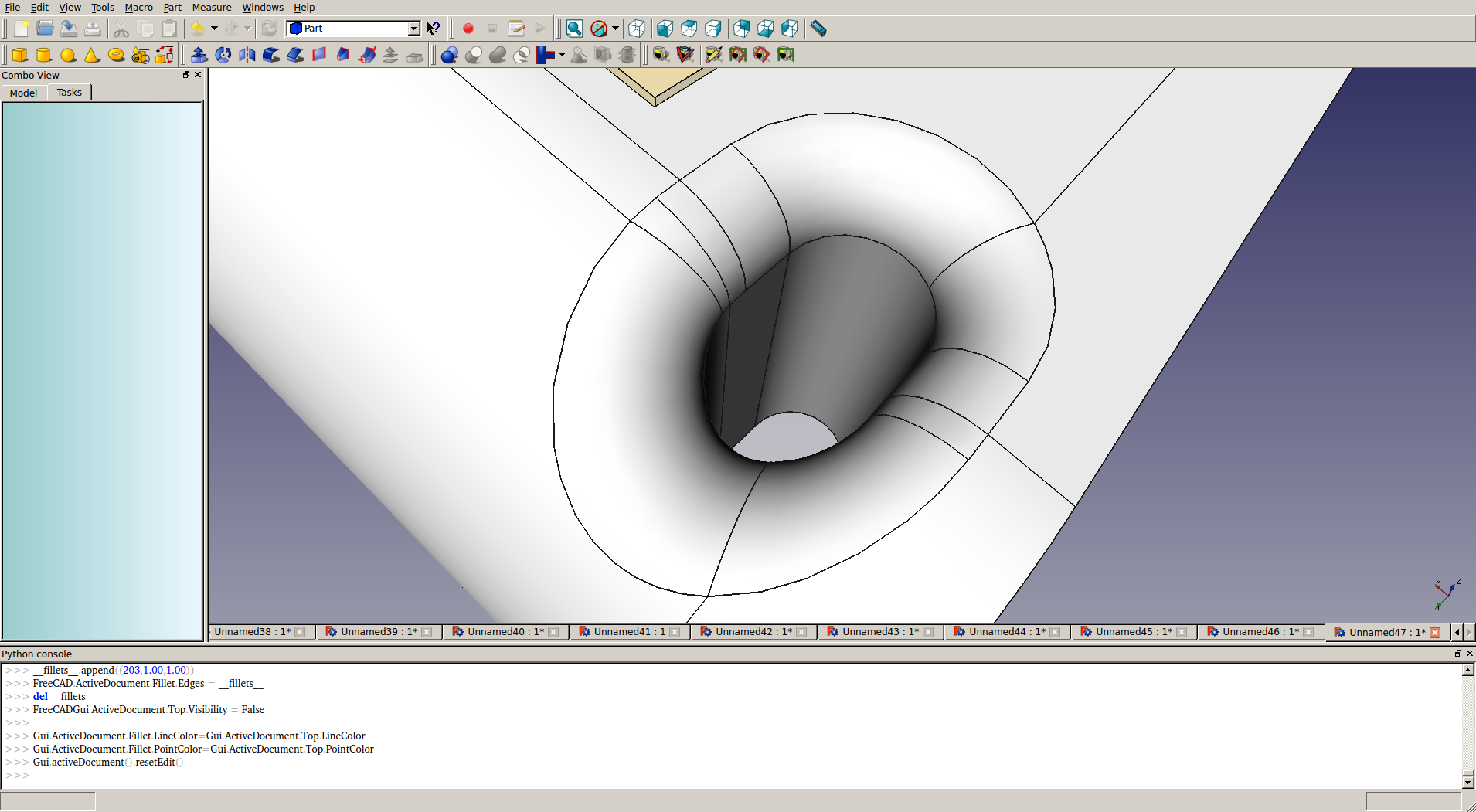Screen dimensions: 1476x812
Task: Click the Python console scroll-down arrow
Action: [x=1468, y=782]
